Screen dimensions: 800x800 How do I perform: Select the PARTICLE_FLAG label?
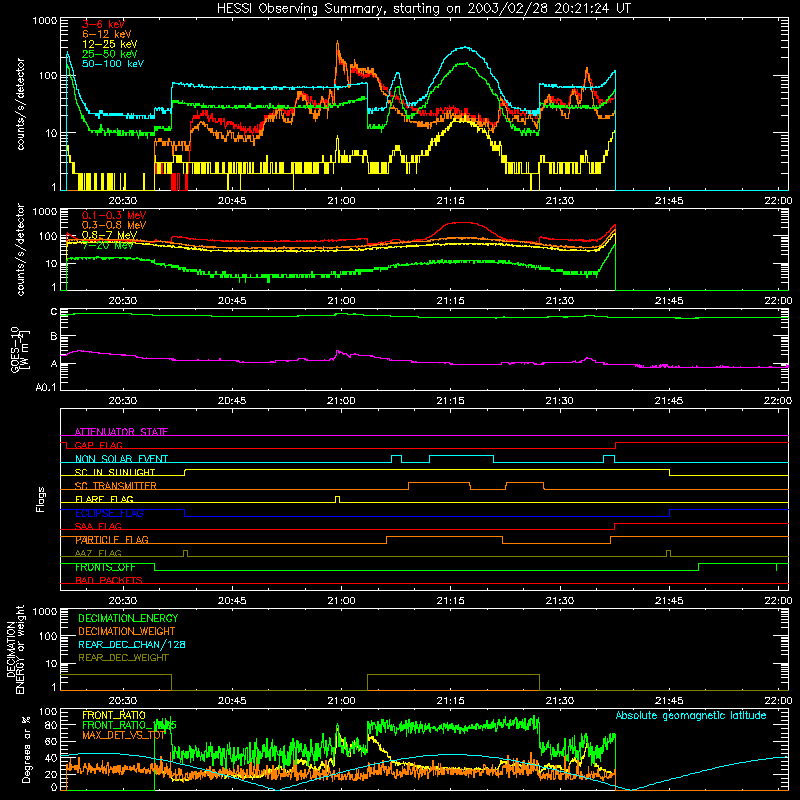point(112,540)
